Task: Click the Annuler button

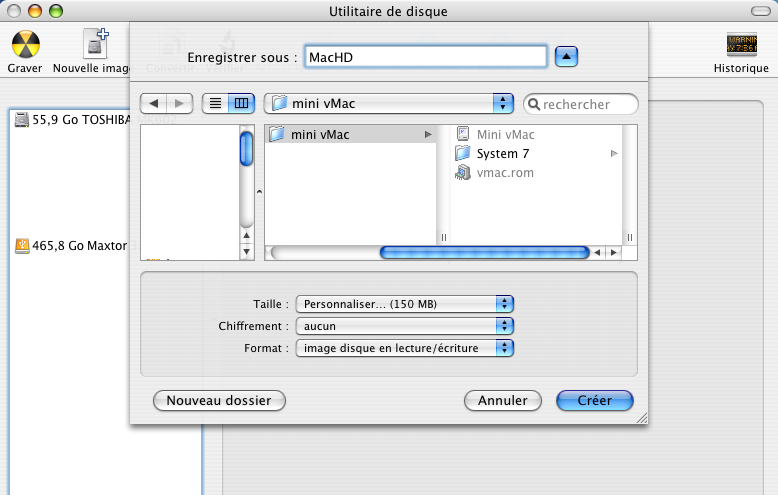Action: coord(503,400)
